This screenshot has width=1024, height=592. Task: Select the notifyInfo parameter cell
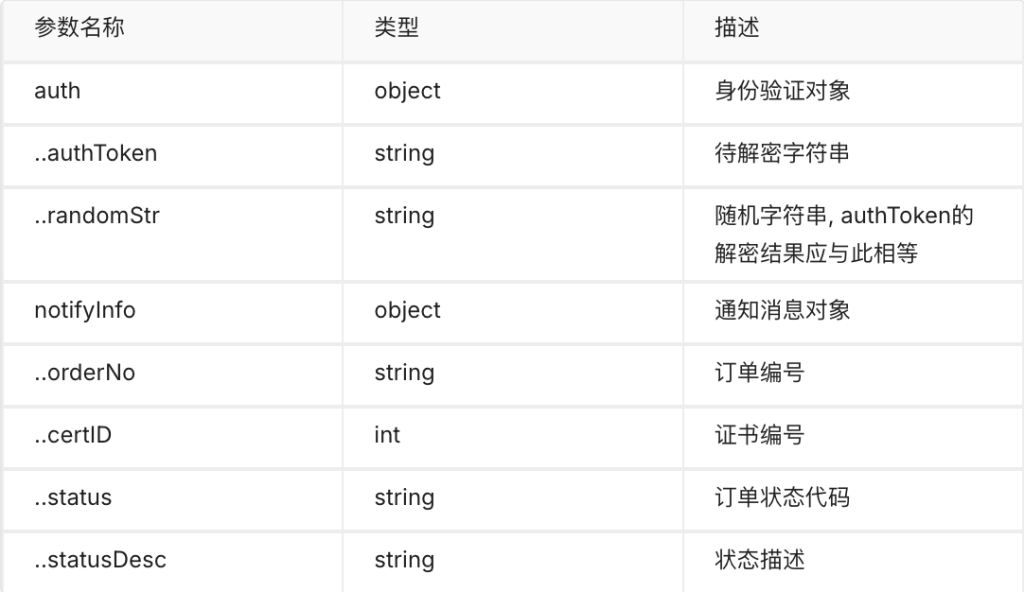[x=85, y=310]
